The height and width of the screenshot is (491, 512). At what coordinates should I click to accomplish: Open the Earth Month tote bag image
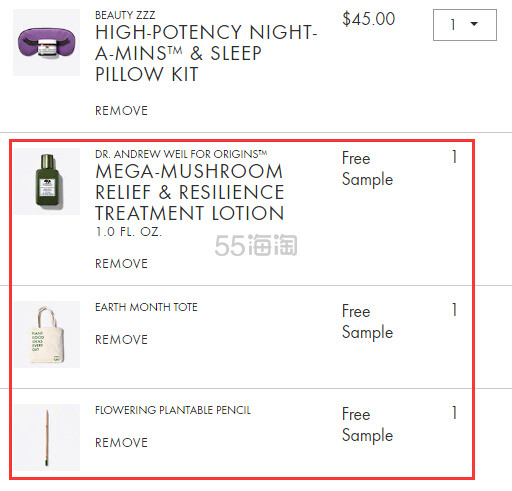coord(46,334)
